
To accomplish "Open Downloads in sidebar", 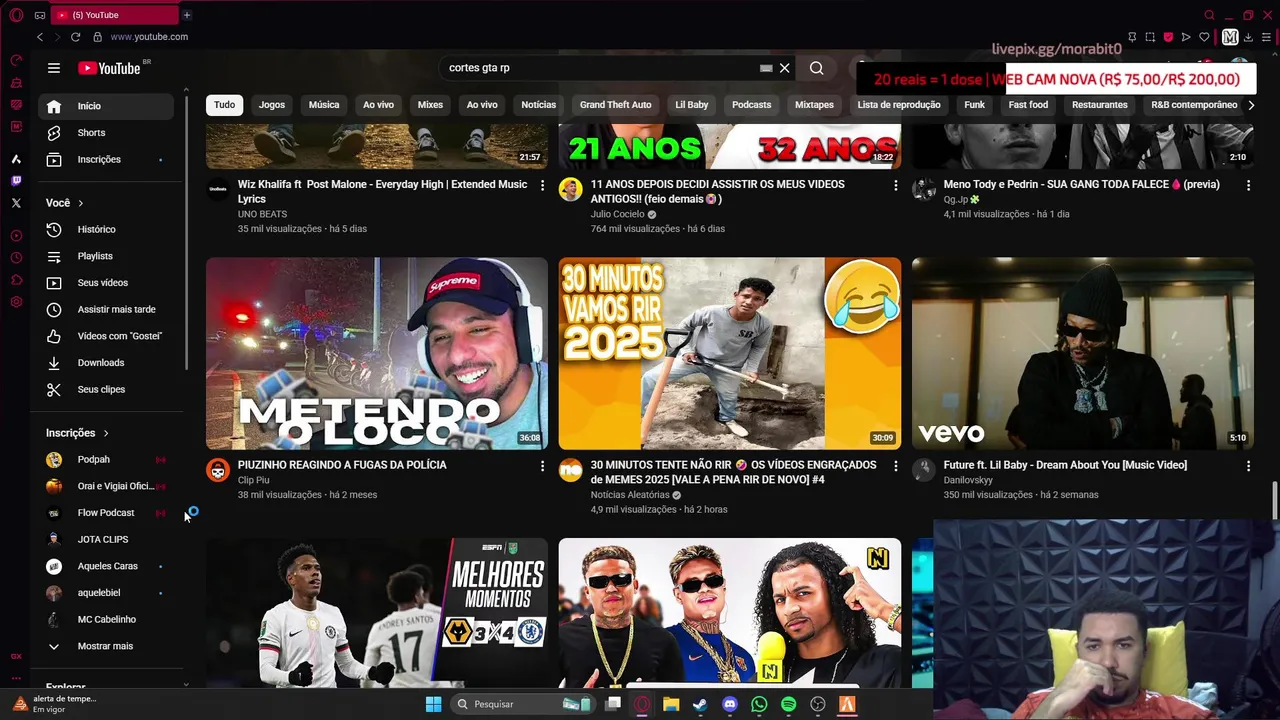I will pyautogui.click(x=106, y=363).
